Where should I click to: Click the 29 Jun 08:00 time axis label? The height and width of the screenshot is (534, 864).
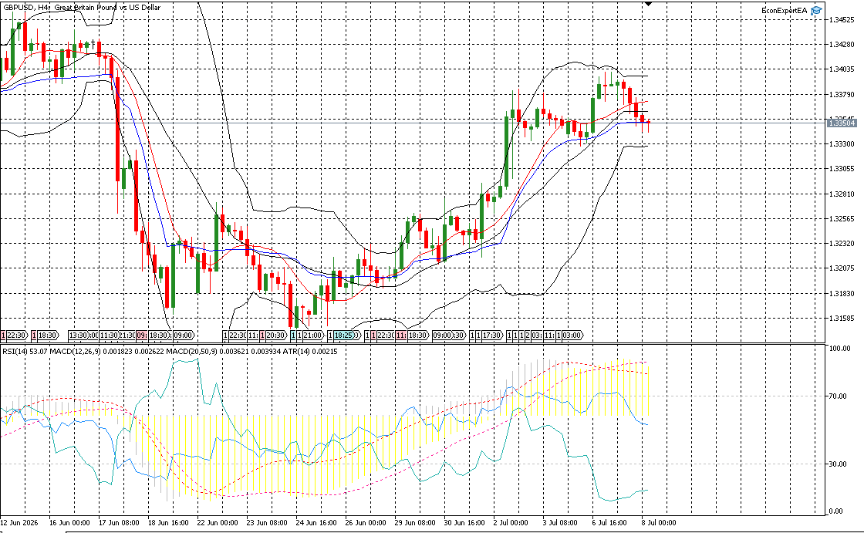415,522
